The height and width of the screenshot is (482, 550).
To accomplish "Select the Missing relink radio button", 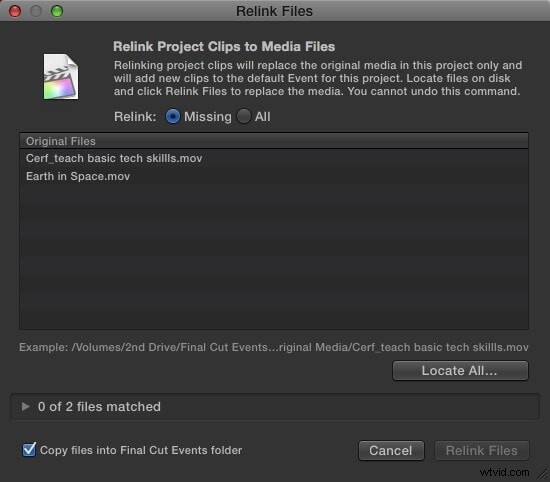I will [173, 116].
